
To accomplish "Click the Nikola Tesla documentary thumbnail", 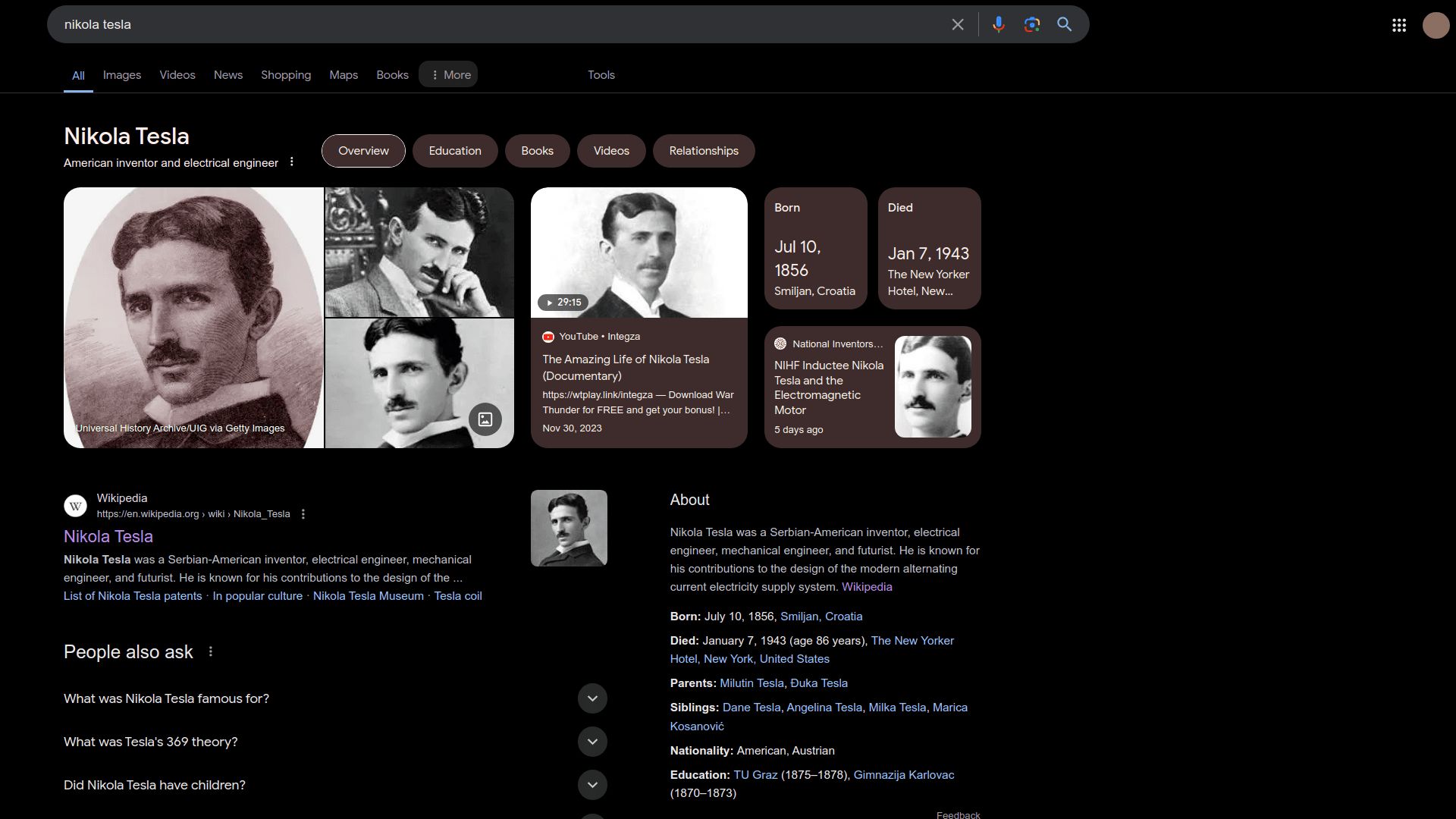I will pyautogui.click(x=639, y=252).
